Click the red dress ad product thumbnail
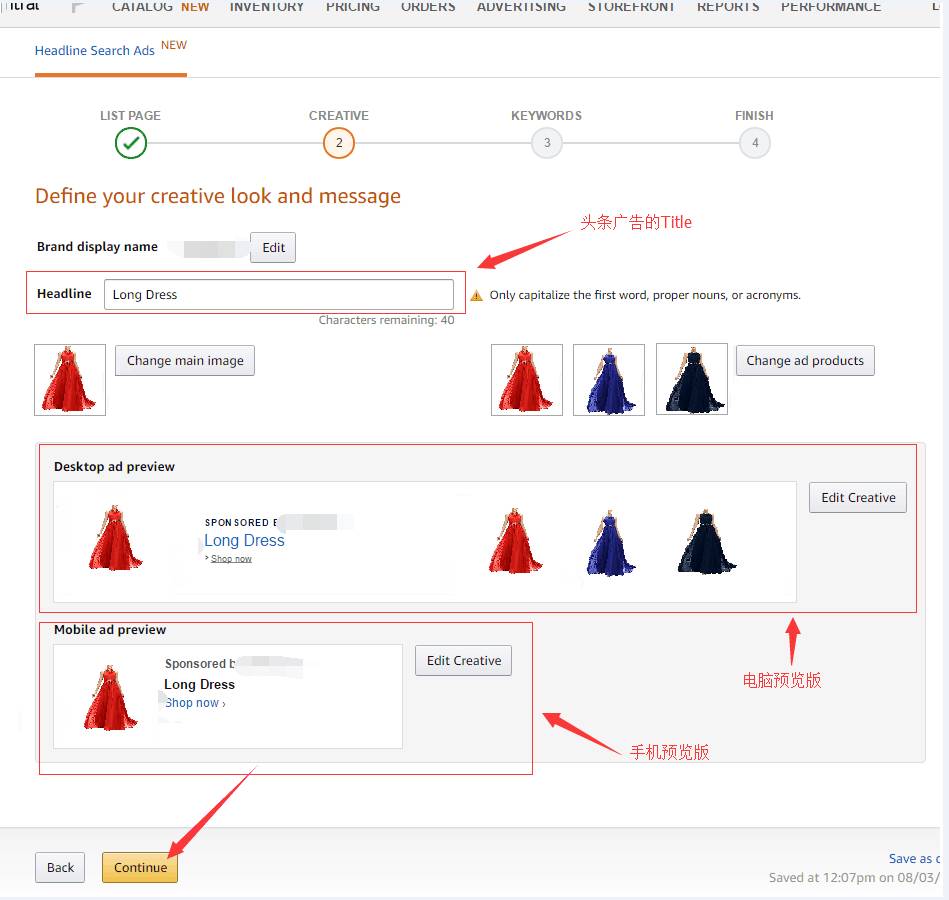This screenshot has width=949, height=900. pos(527,380)
